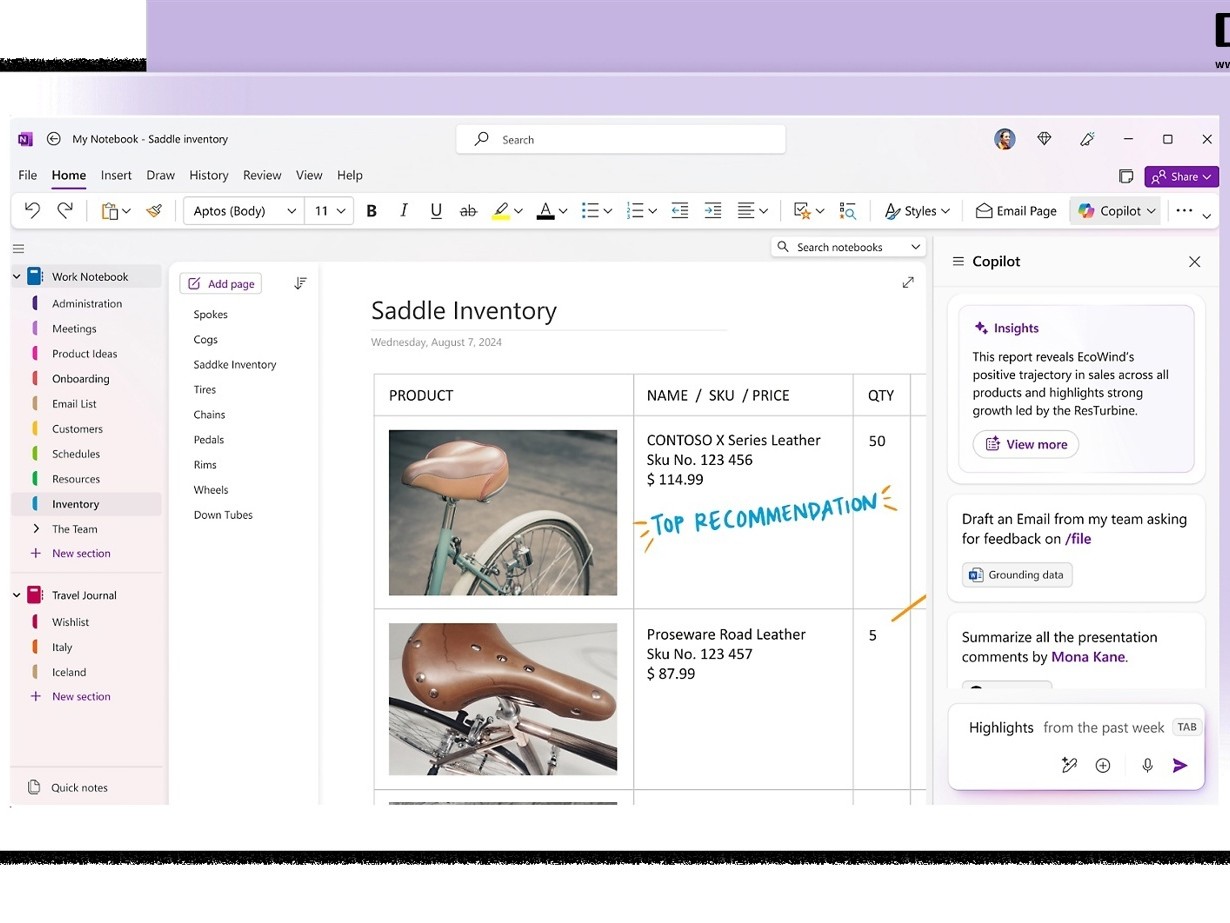Viewport: 1230px width, 923px height.
Task: Expand the page to full view
Action: click(908, 283)
